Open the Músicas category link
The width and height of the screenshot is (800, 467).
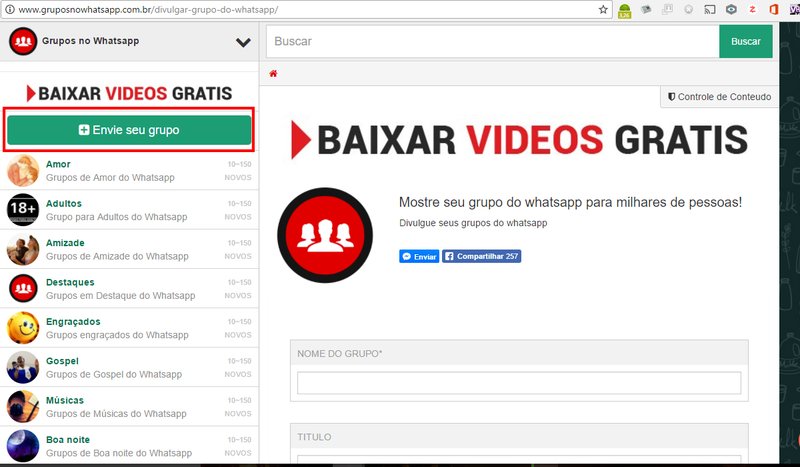point(65,400)
